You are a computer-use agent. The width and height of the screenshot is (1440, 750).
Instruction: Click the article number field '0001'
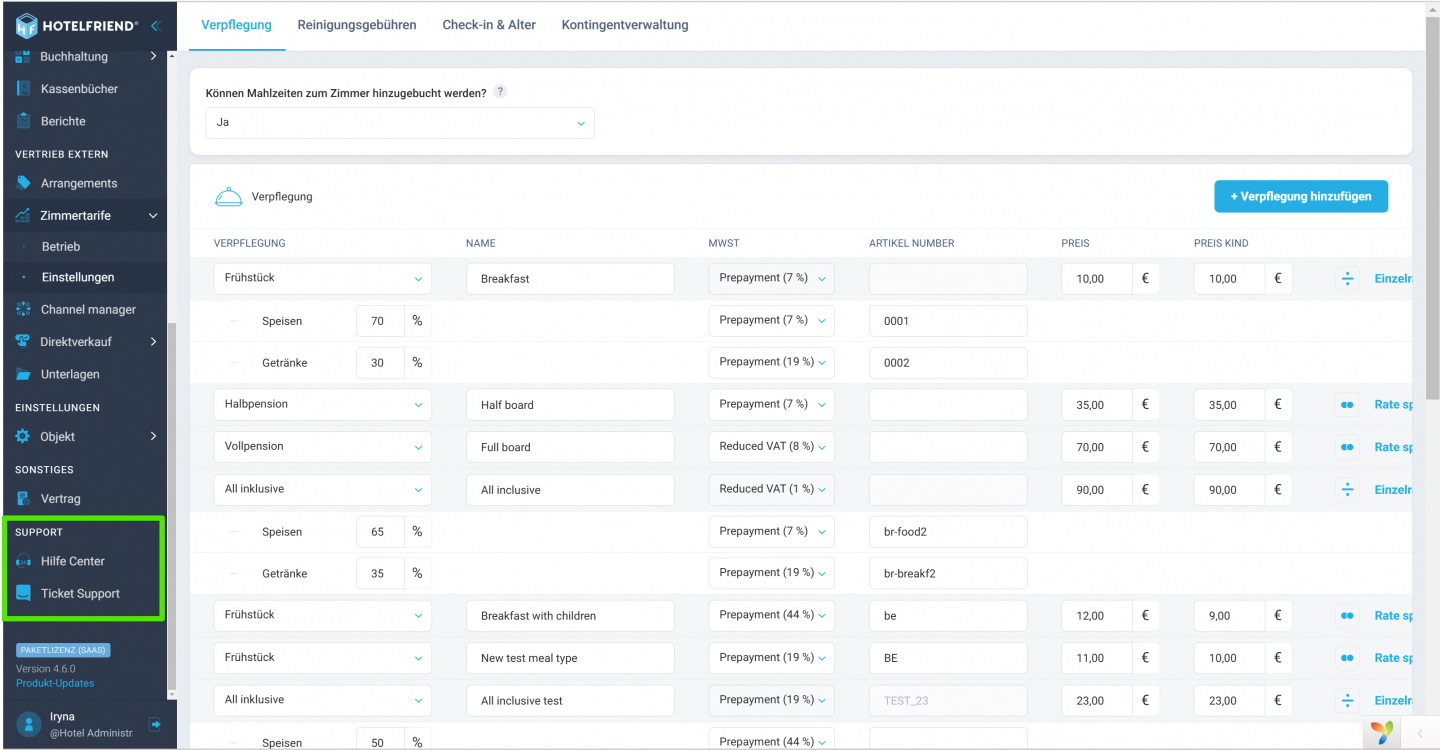click(948, 321)
